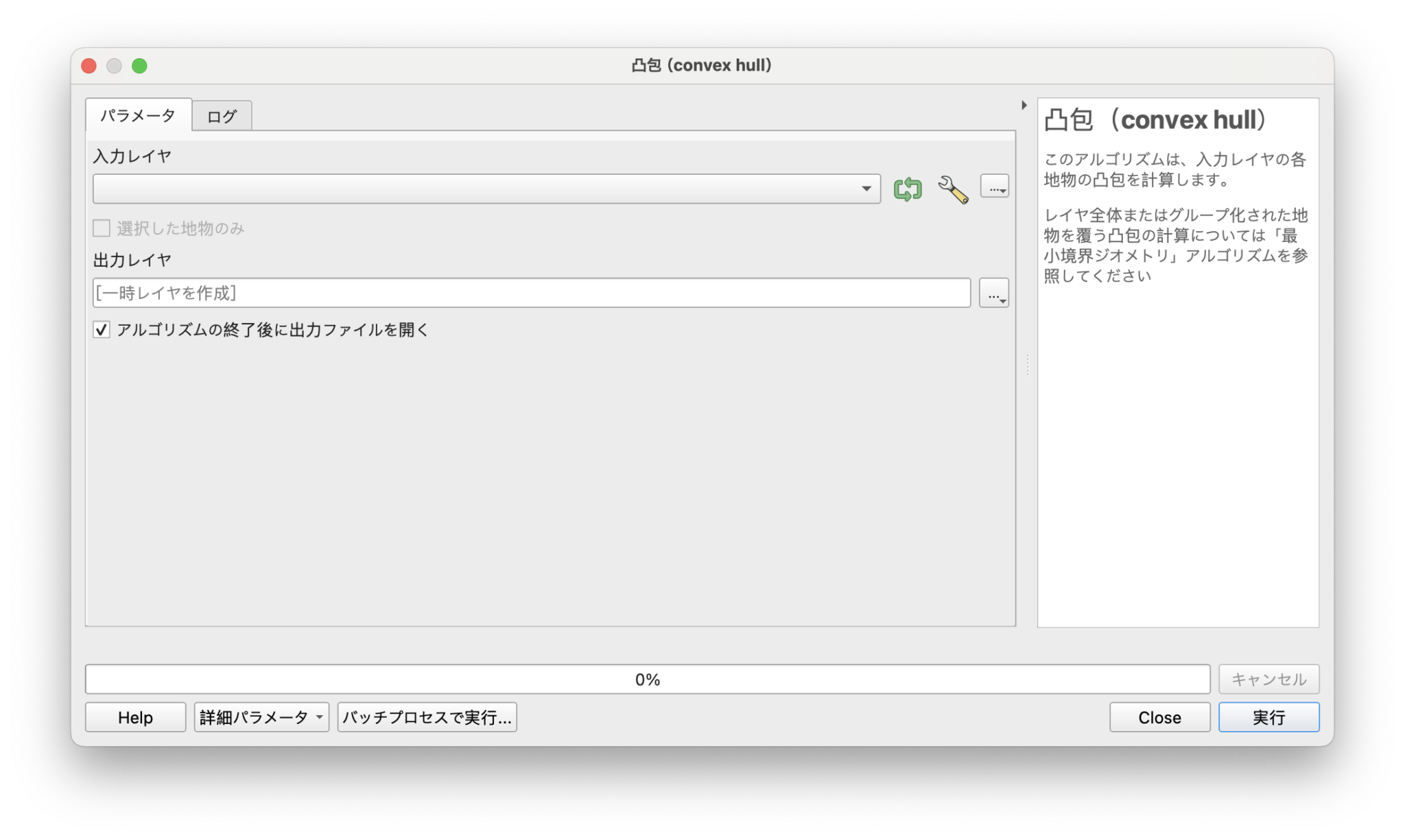Click バッチプロセスで実行 to start batch mode
Viewport: 1405px width, 840px height.
[x=427, y=717]
